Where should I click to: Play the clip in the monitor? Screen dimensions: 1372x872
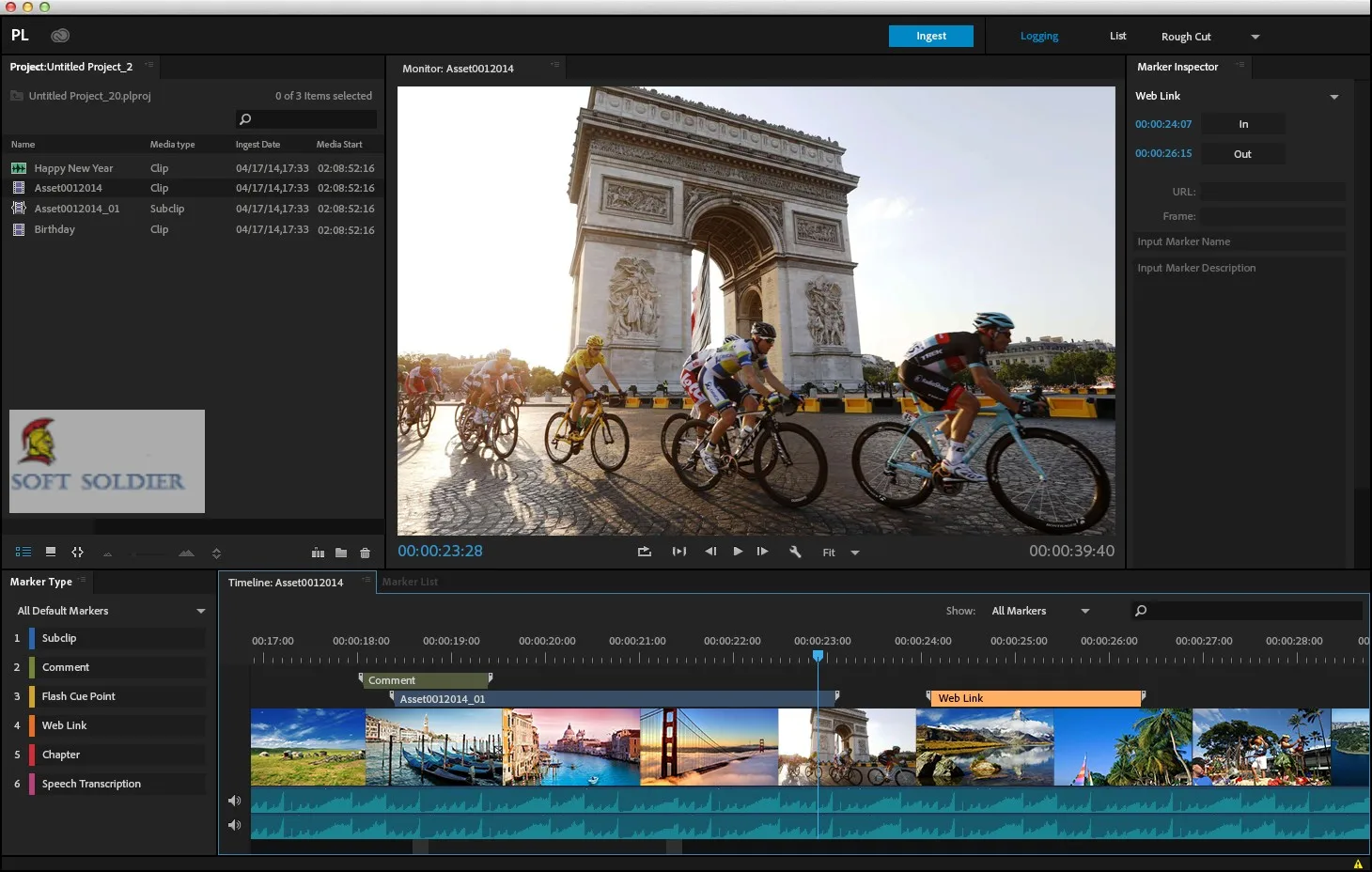pos(738,552)
